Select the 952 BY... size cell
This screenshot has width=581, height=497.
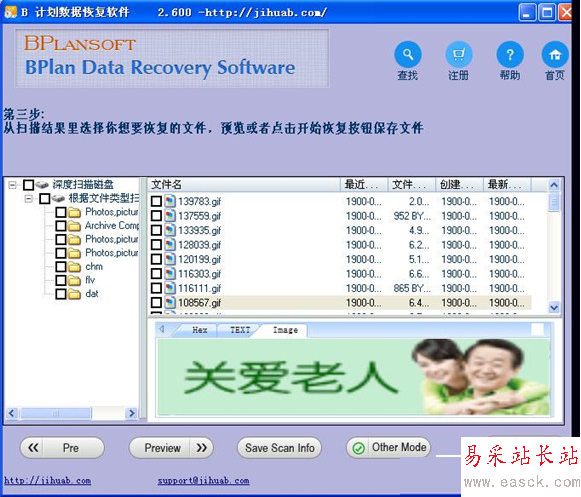coord(412,216)
